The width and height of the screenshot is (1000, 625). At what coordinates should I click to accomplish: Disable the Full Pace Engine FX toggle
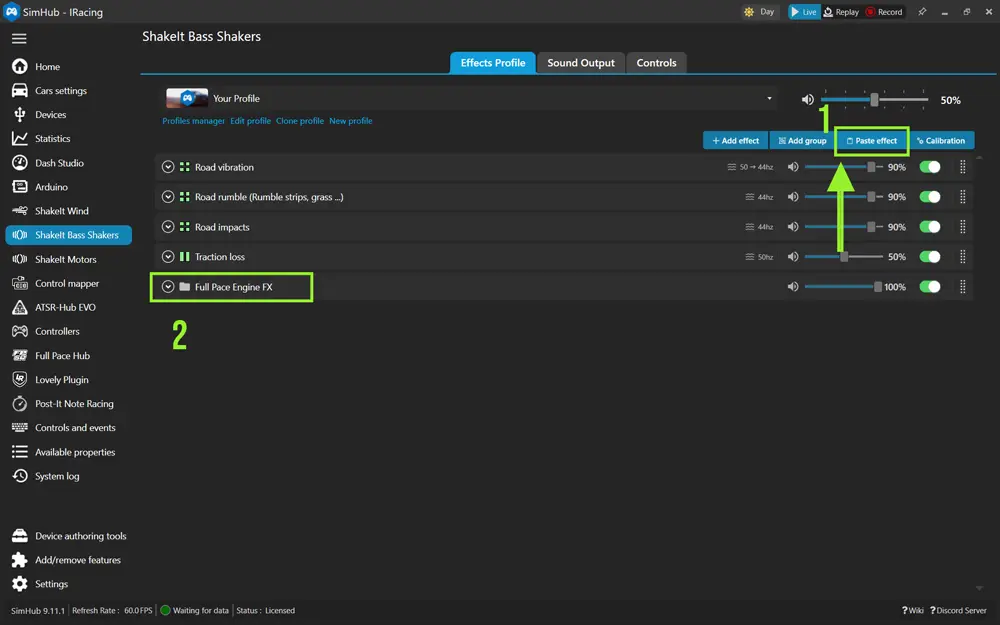click(930, 287)
